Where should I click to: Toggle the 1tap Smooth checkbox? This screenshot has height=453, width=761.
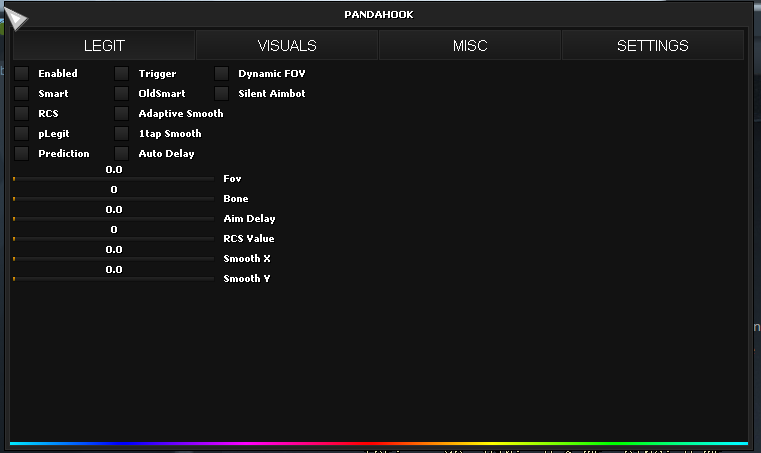(x=121, y=133)
